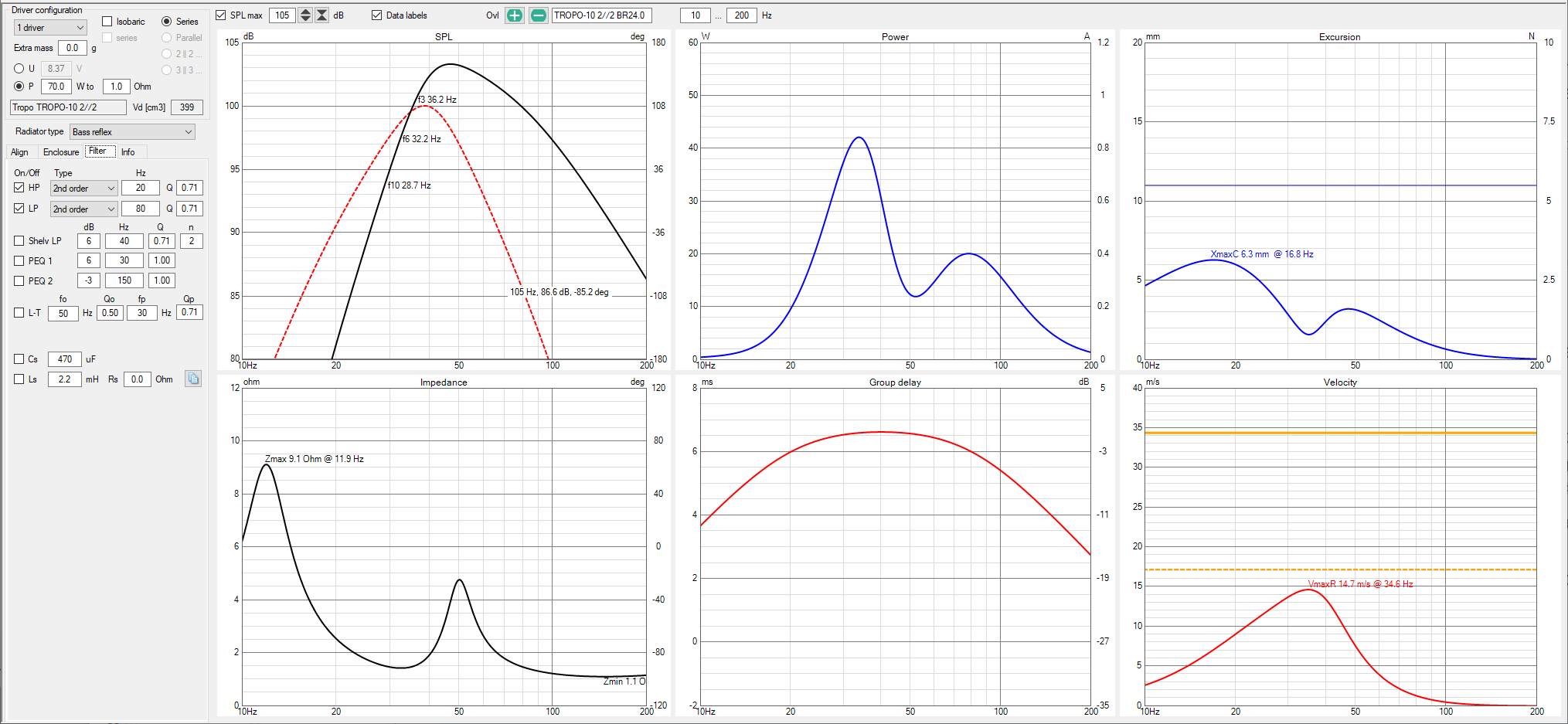This screenshot has width=1568, height=724.
Task: Click the P power 70.0 W field
Action: tap(56, 87)
